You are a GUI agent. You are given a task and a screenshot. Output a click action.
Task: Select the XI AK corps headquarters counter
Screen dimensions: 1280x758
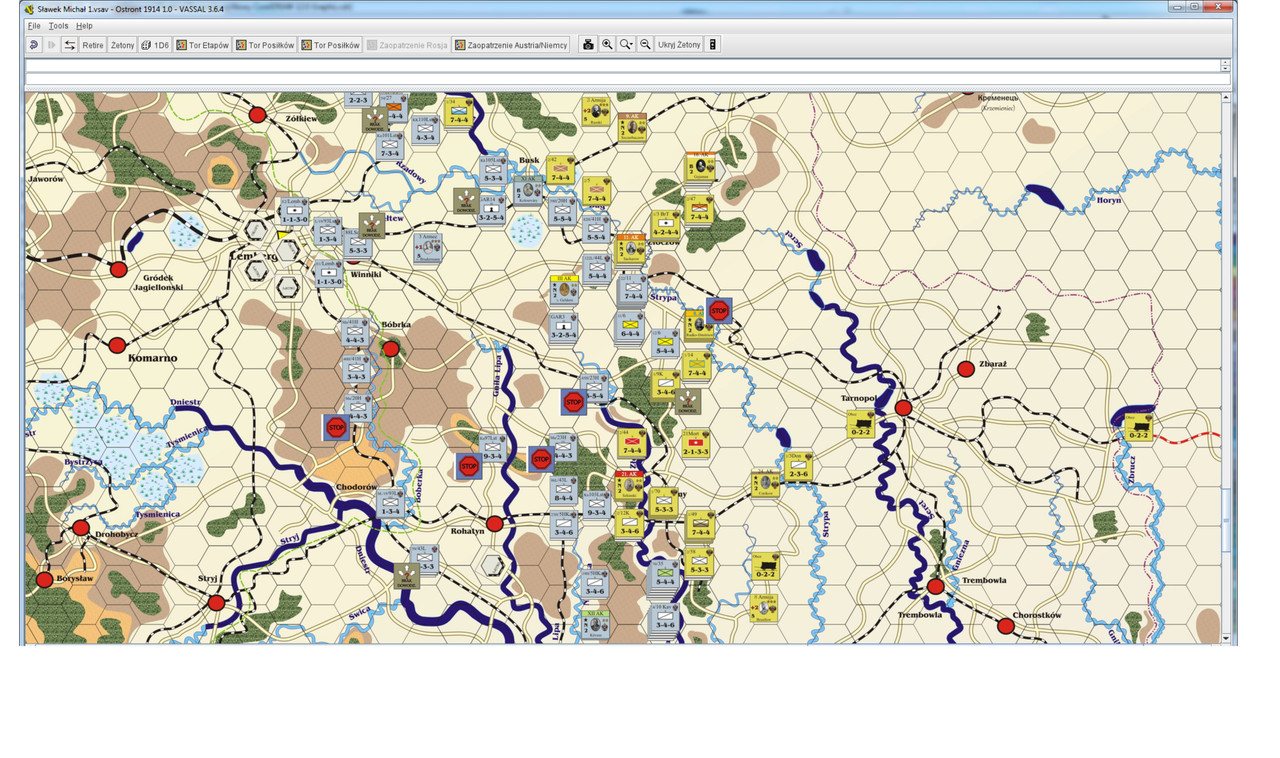(x=528, y=189)
